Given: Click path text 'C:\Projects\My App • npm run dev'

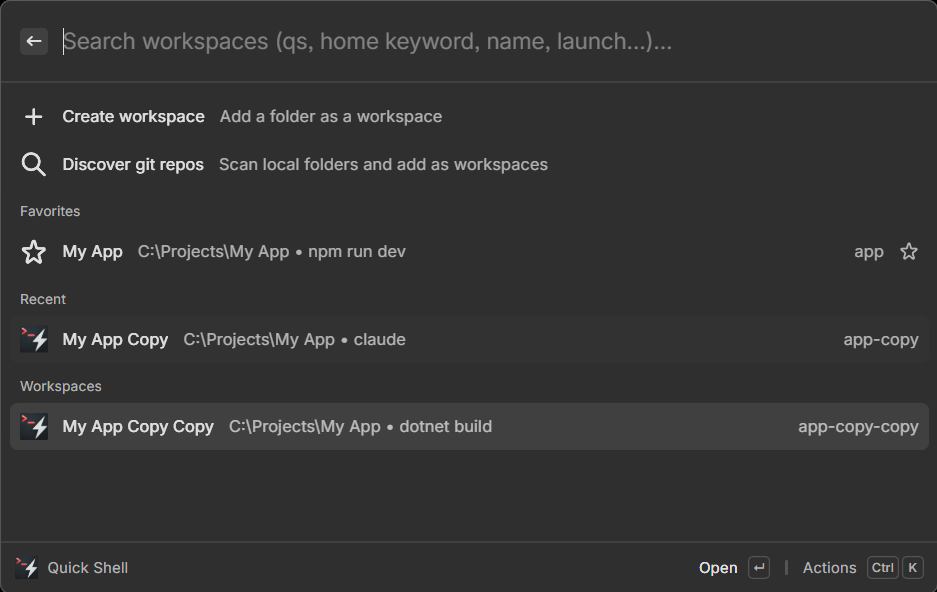Looking at the screenshot, I should [272, 251].
